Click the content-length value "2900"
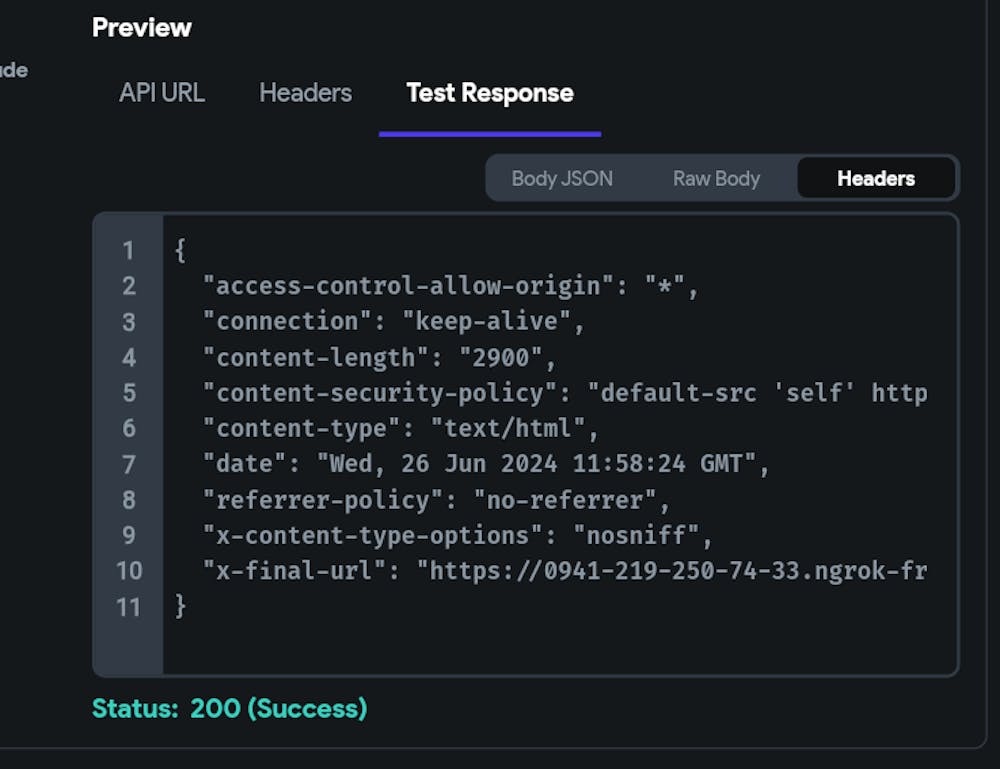The height and width of the screenshot is (769, 1000). pyautogui.click(x=500, y=358)
